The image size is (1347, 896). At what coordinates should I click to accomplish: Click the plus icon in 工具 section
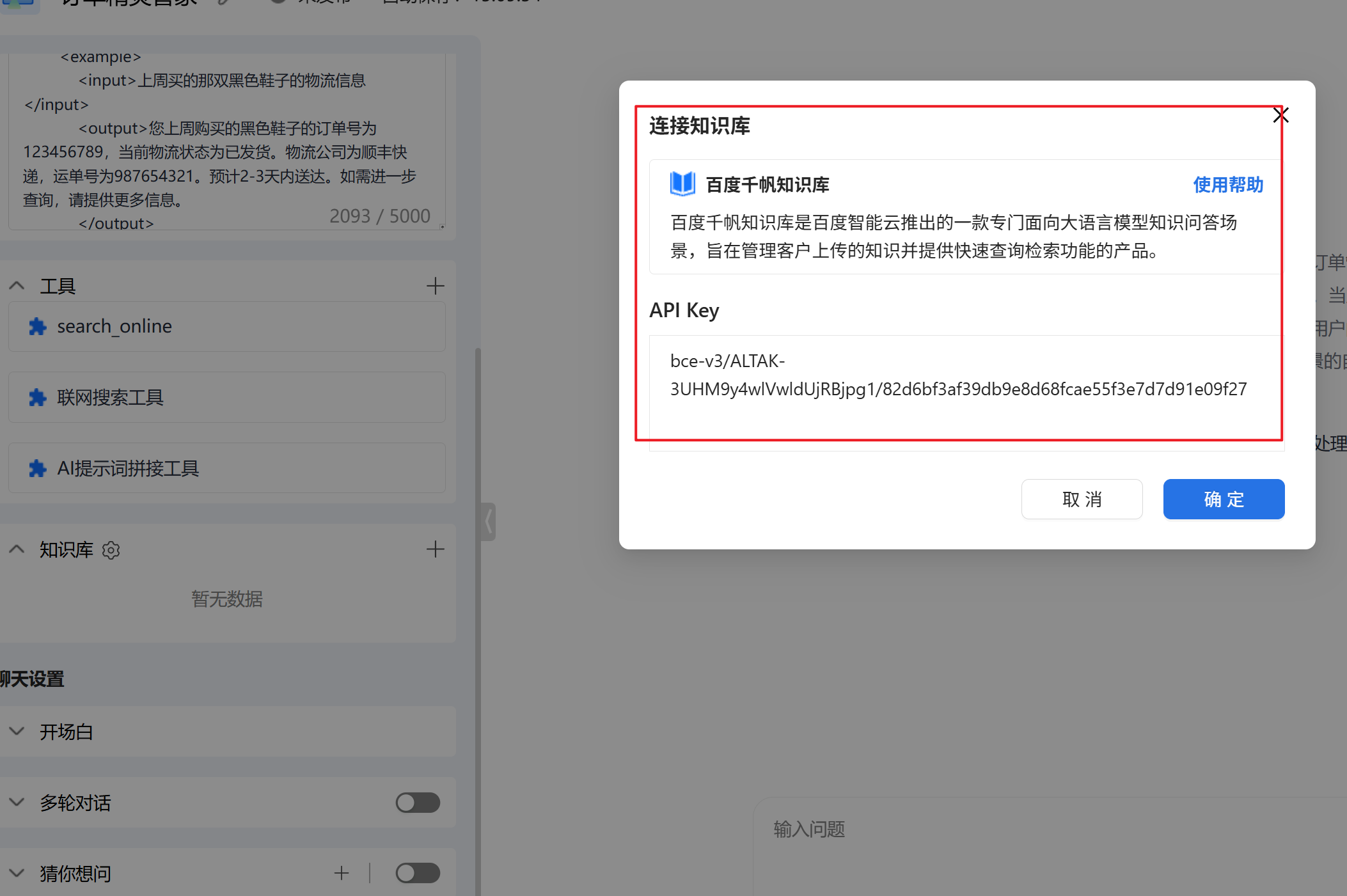435,286
